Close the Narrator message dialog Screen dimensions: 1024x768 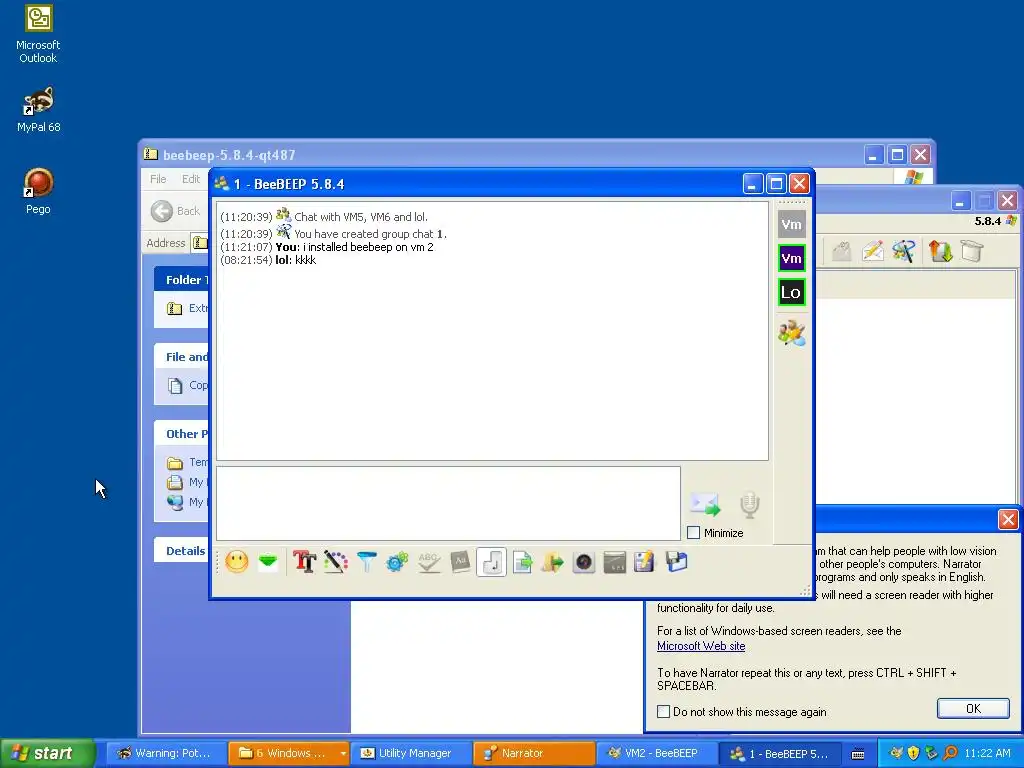click(1008, 520)
